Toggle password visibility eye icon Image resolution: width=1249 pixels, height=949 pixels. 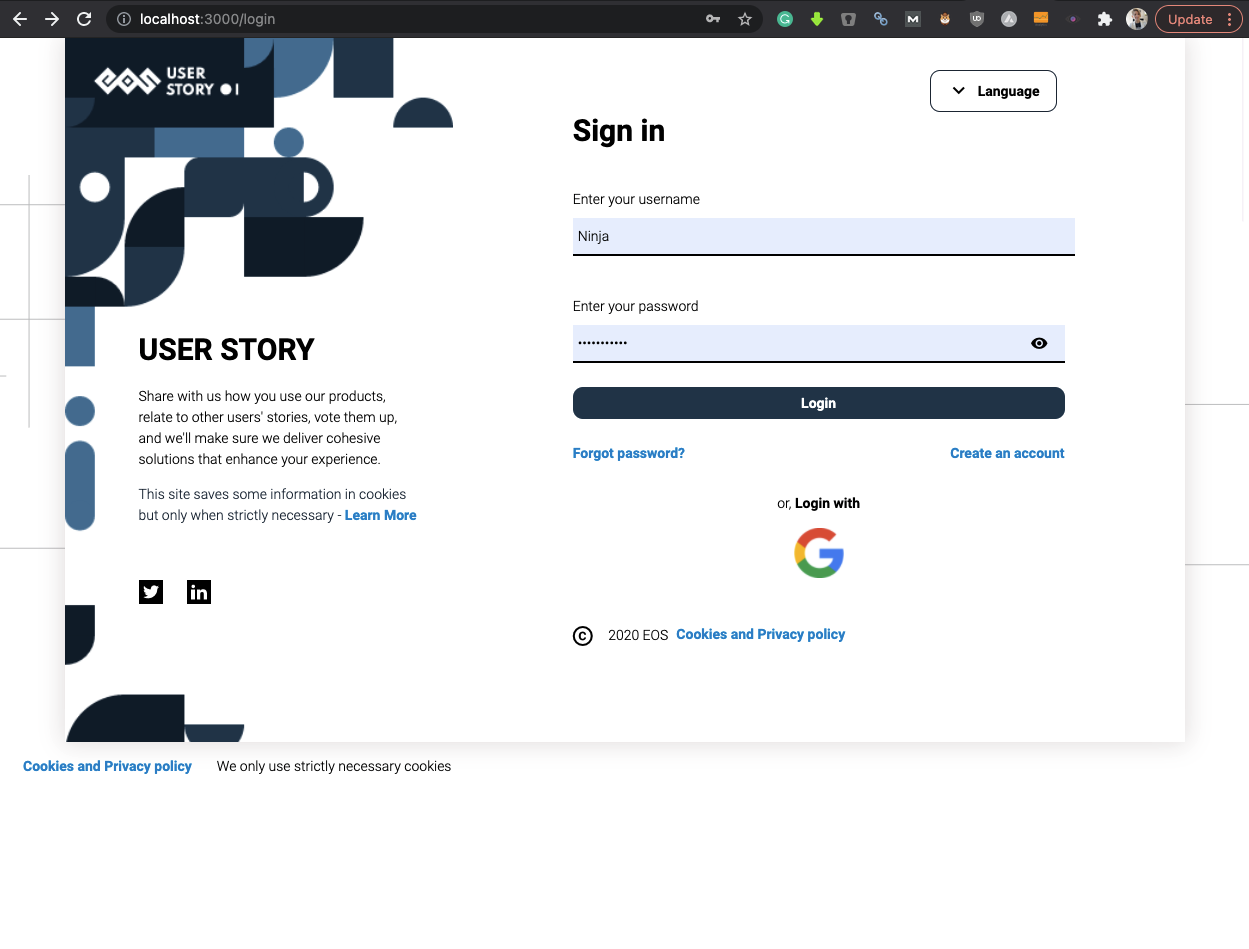(x=1039, y=343)
